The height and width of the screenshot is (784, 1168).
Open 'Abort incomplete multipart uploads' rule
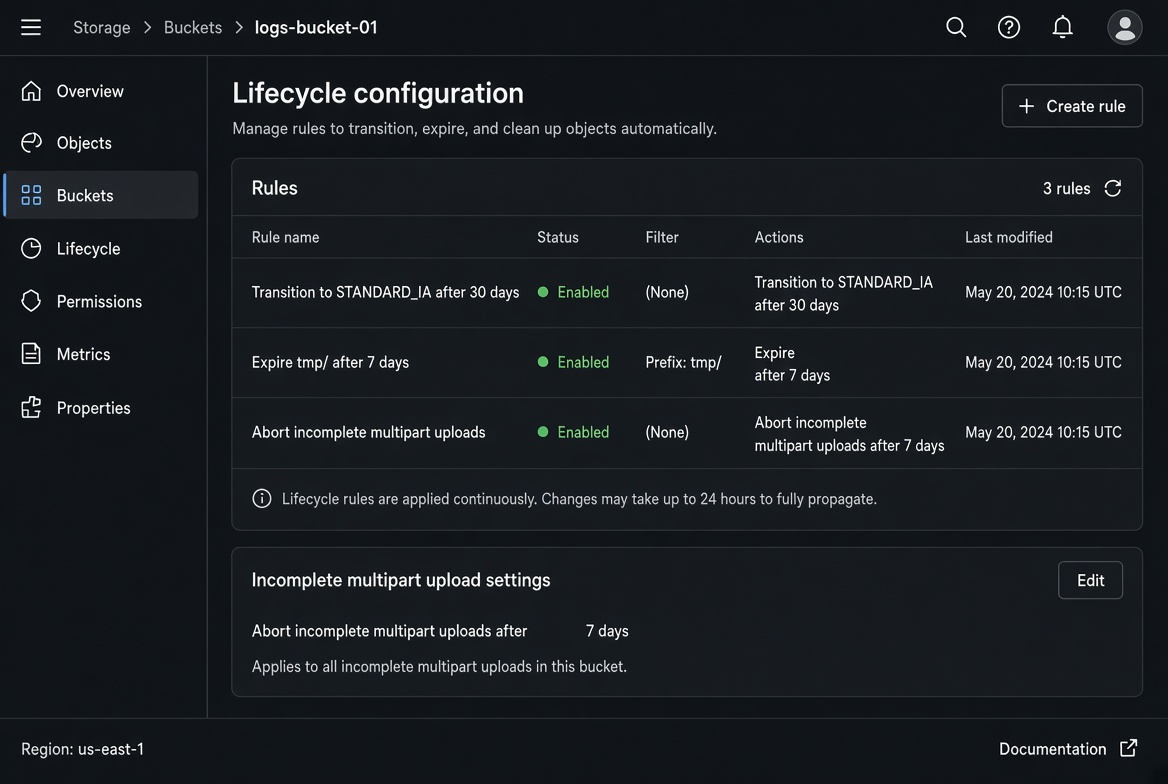368,432
